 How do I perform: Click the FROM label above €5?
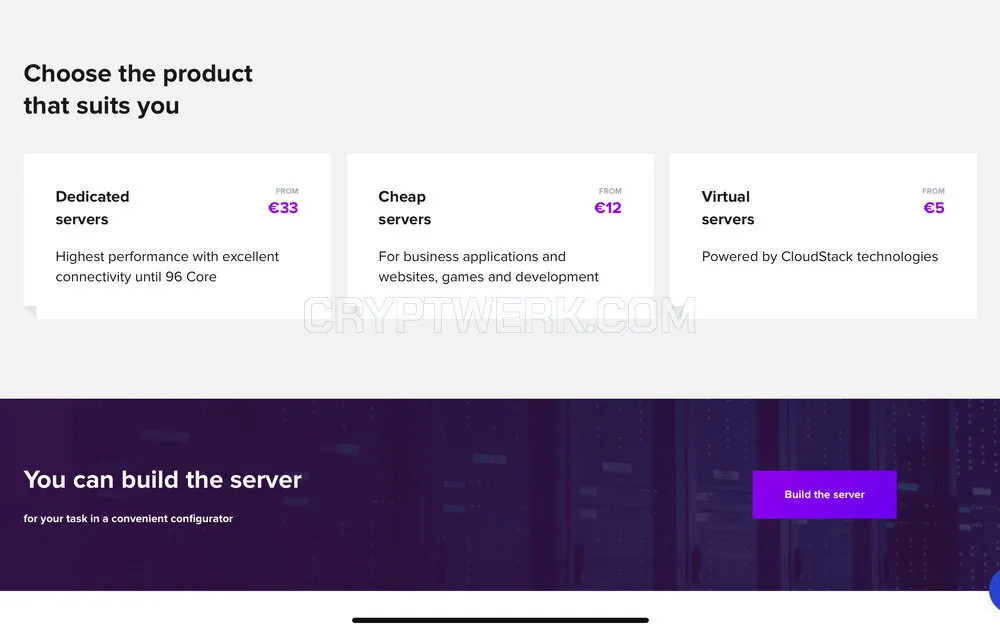(x=933, y=191)
